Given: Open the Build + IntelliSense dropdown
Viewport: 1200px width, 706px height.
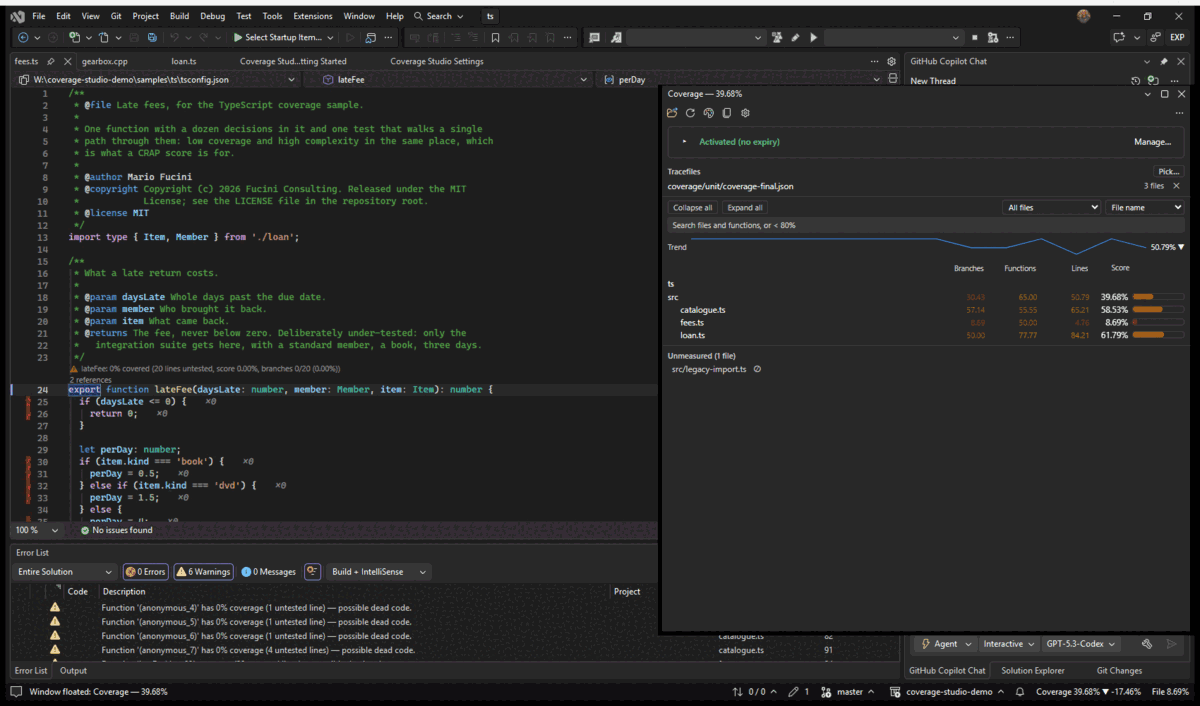Looking at the screenshot, I should (378, 572).
